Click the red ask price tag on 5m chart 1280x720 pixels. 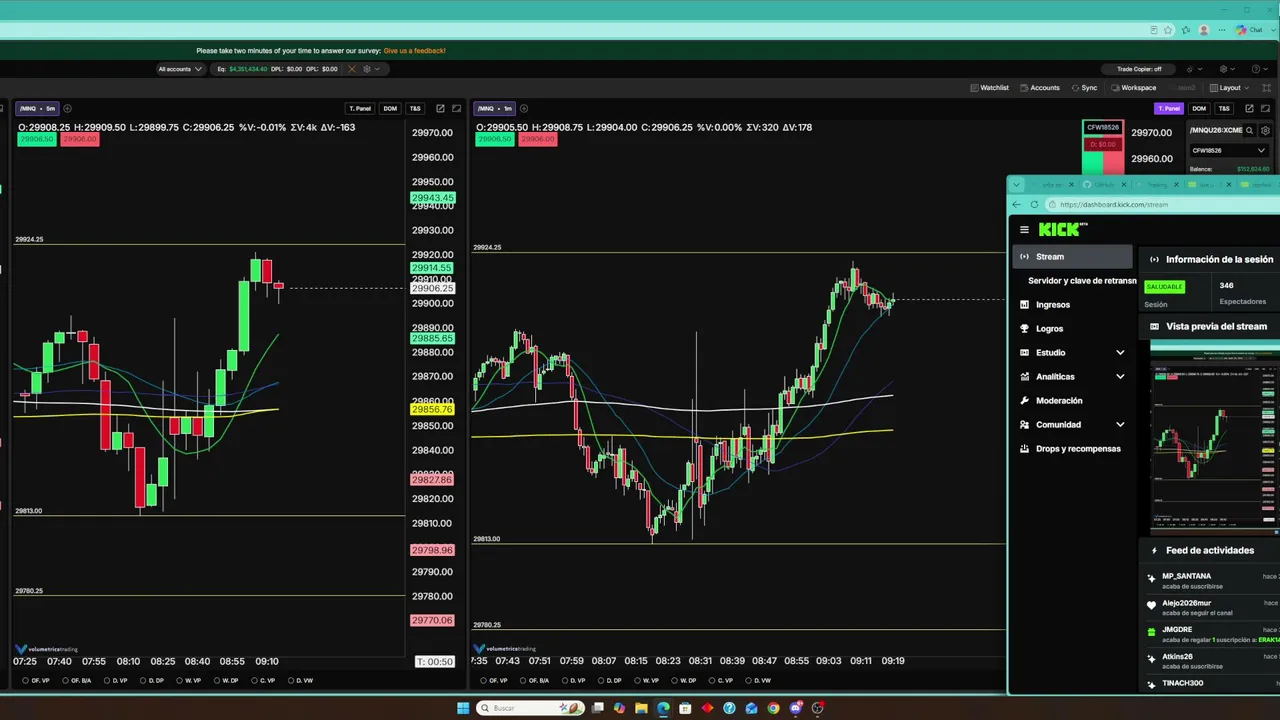tap(79, 139)
